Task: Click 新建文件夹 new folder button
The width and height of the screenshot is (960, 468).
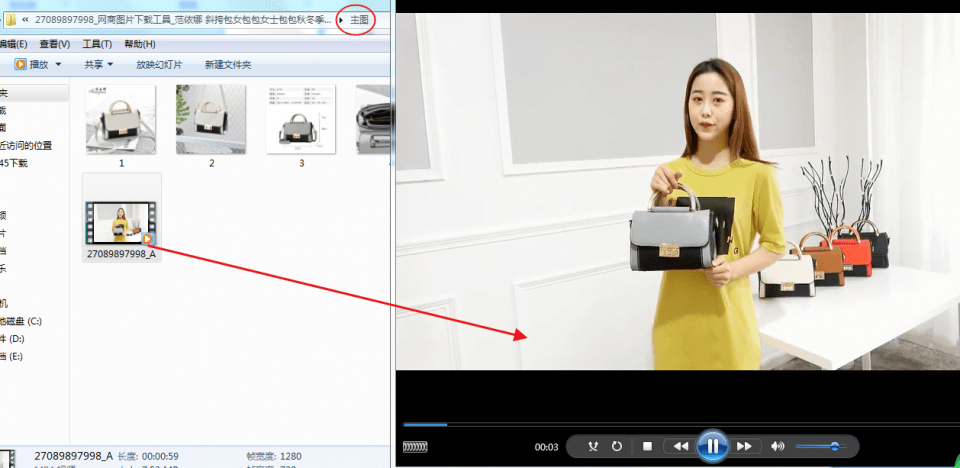Action: (x=228, y=64)
